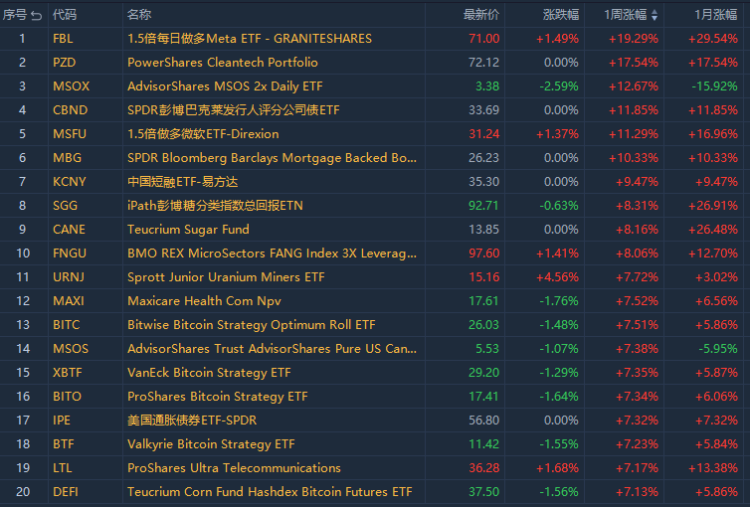Sort by 最新价 column header
This screenshot has height=507, width=750.
[481, 15]
